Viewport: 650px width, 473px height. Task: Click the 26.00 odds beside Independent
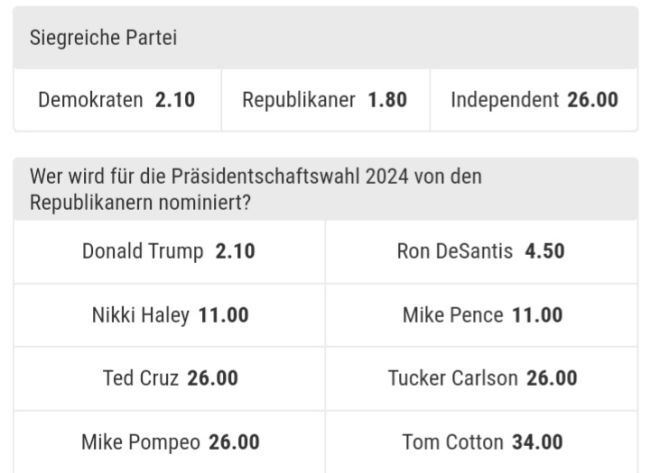click(x=592, y=100)
